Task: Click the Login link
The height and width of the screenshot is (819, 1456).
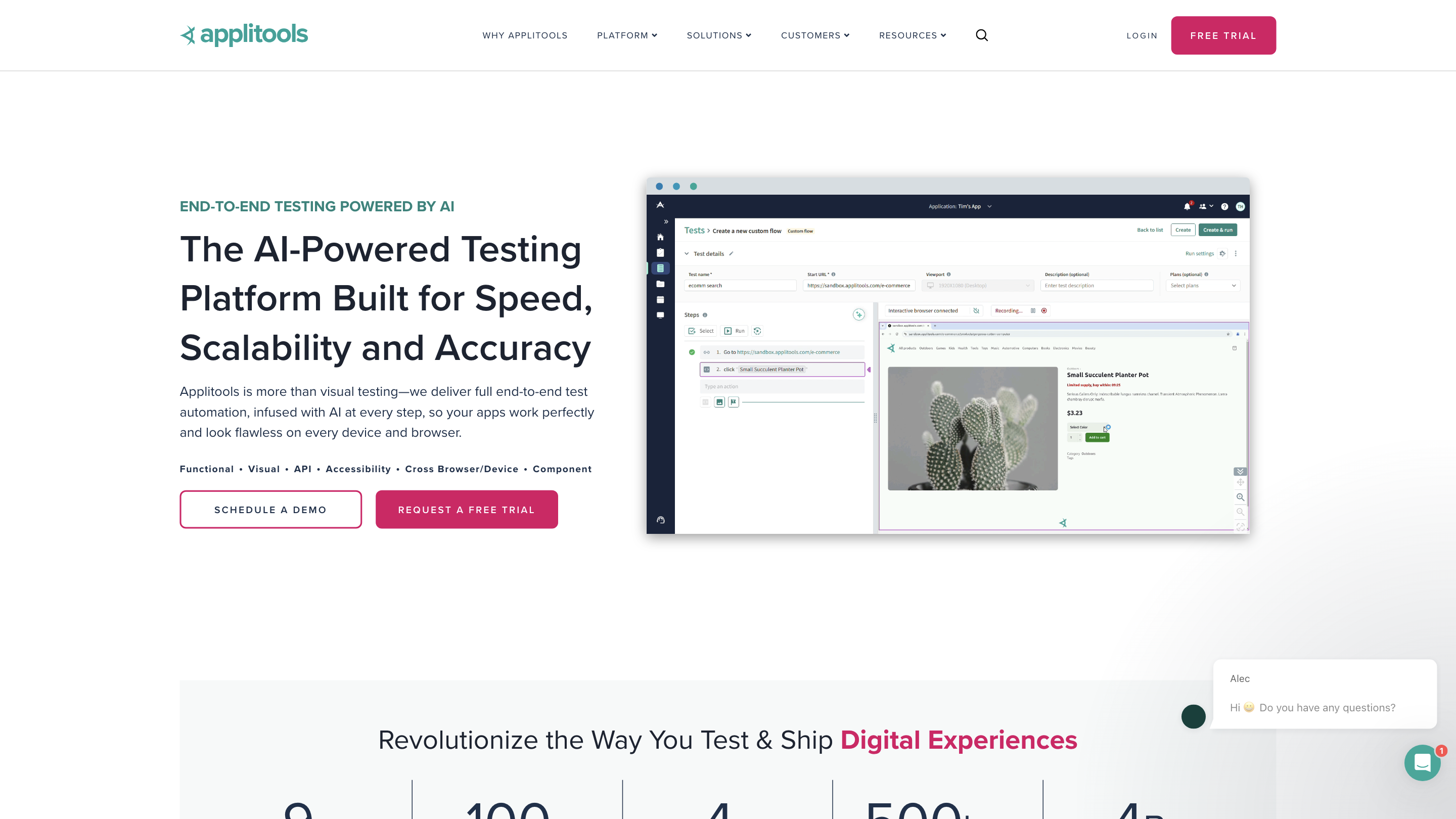Action: [1141, 35]
